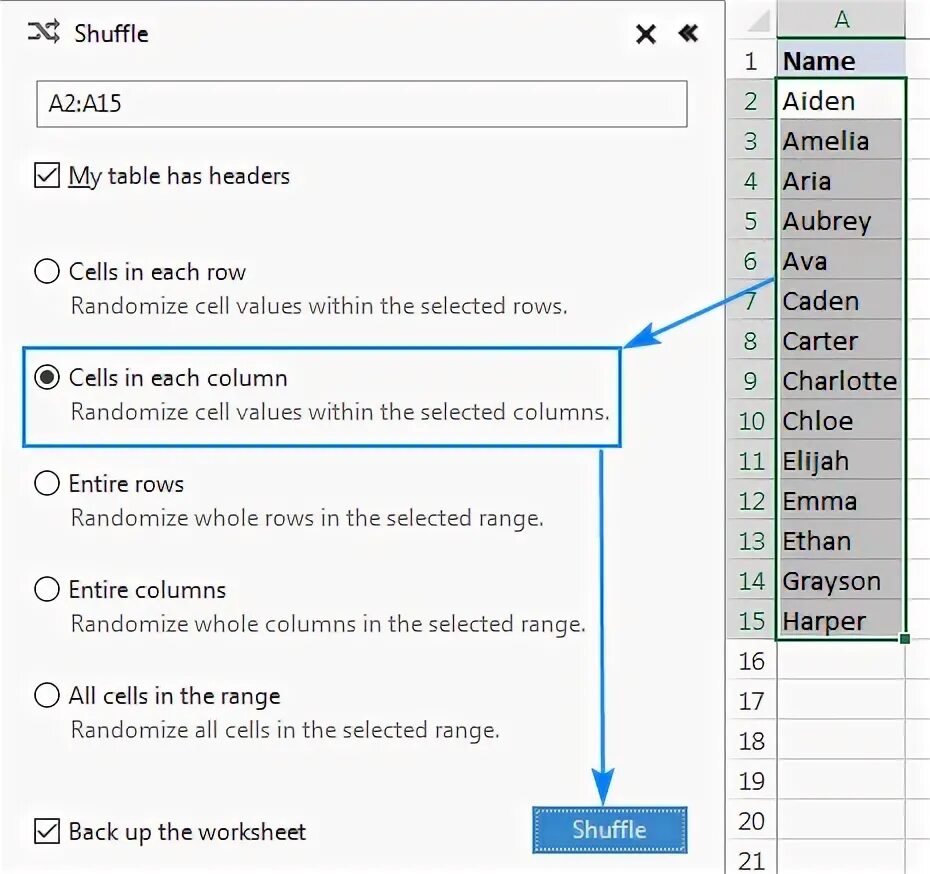Screen dimensions: 930x874
Task: Select the Cells in each column option
Action: pos(47,378)
